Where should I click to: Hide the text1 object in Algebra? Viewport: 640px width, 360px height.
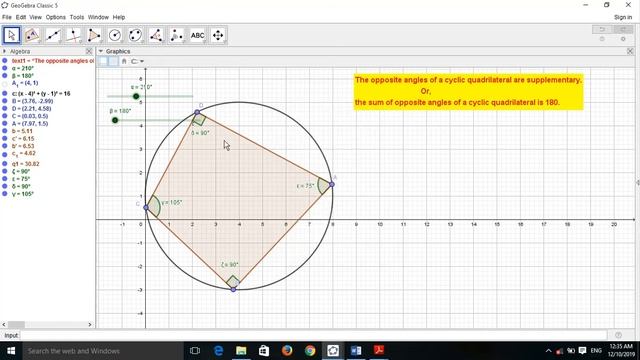(x=5, y=61)
